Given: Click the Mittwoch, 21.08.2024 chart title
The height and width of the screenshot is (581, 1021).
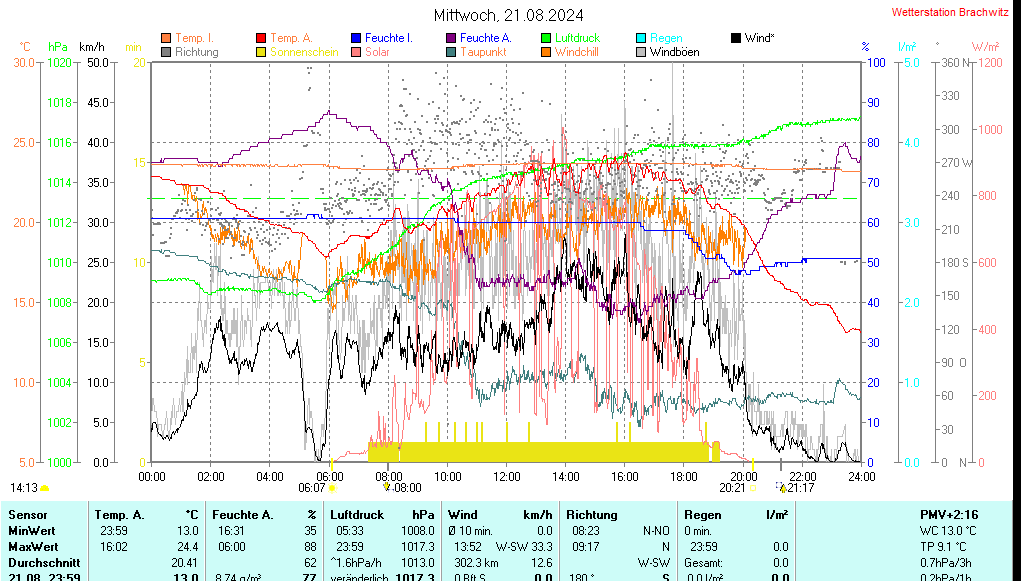Looking at the screenshot, I should [x=509, y=15].
